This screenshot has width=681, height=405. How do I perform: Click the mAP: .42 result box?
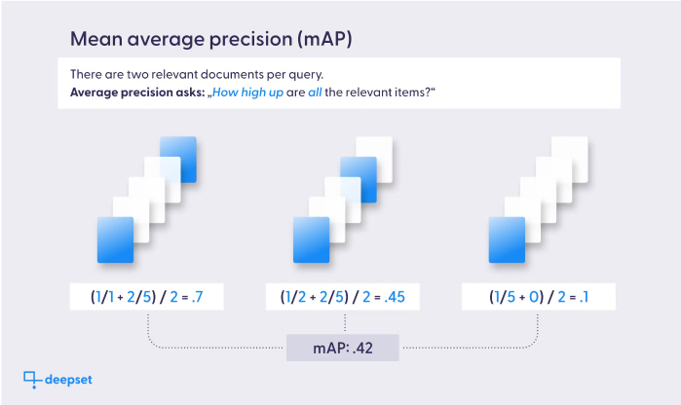tap(343, 348)
